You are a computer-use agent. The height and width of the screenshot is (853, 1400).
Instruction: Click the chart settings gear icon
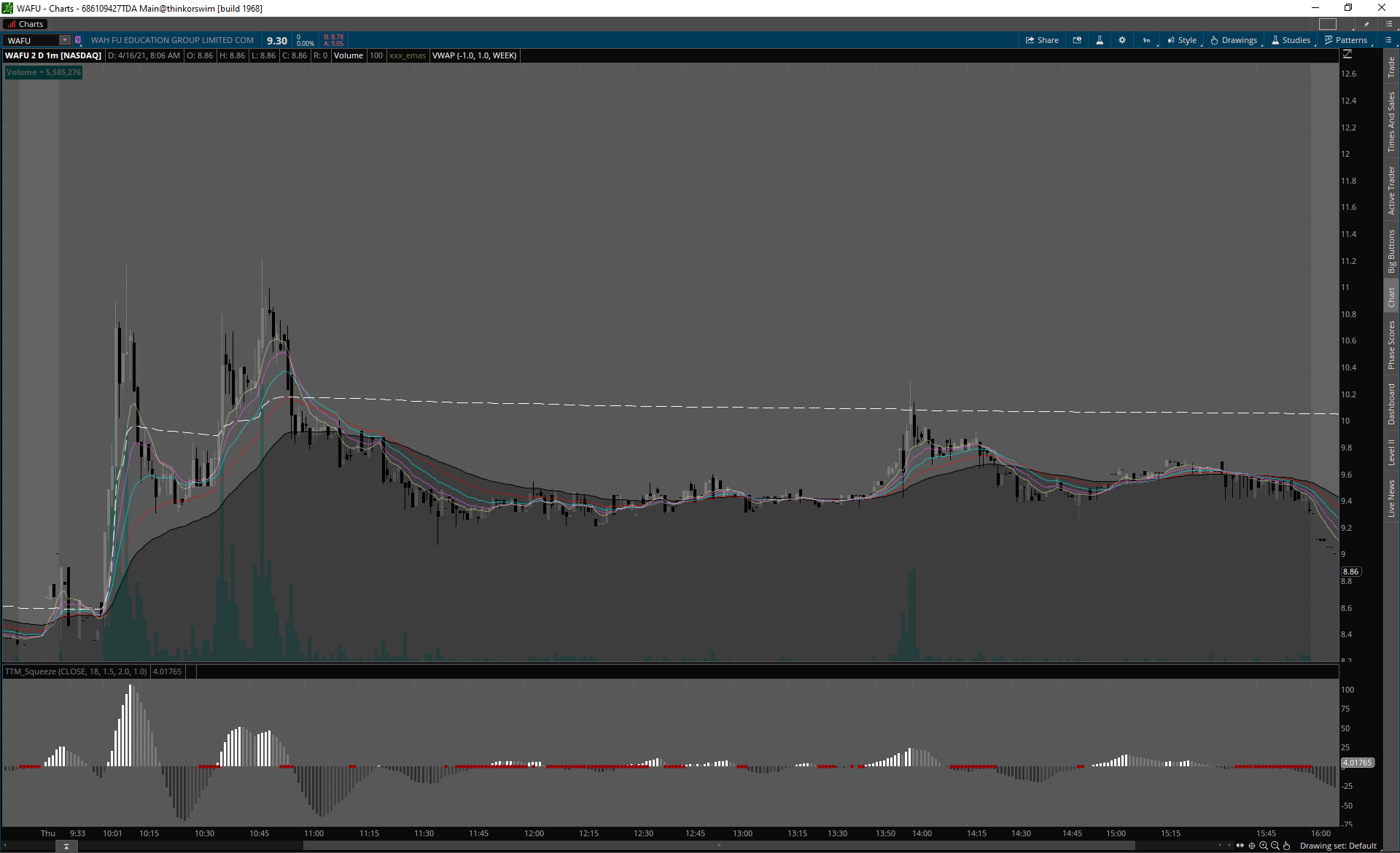pos(1122,40)
